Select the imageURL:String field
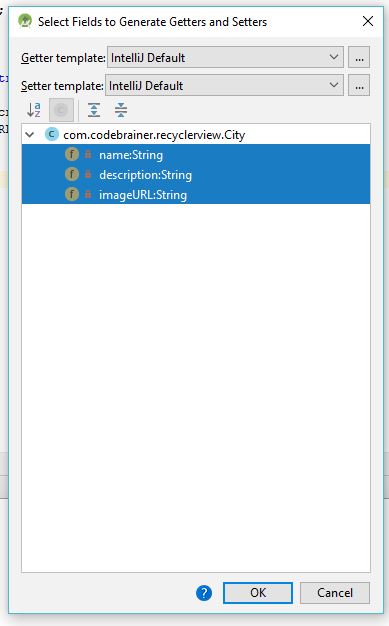The width and height of the screenshot is (389, 626). point(196,194)
